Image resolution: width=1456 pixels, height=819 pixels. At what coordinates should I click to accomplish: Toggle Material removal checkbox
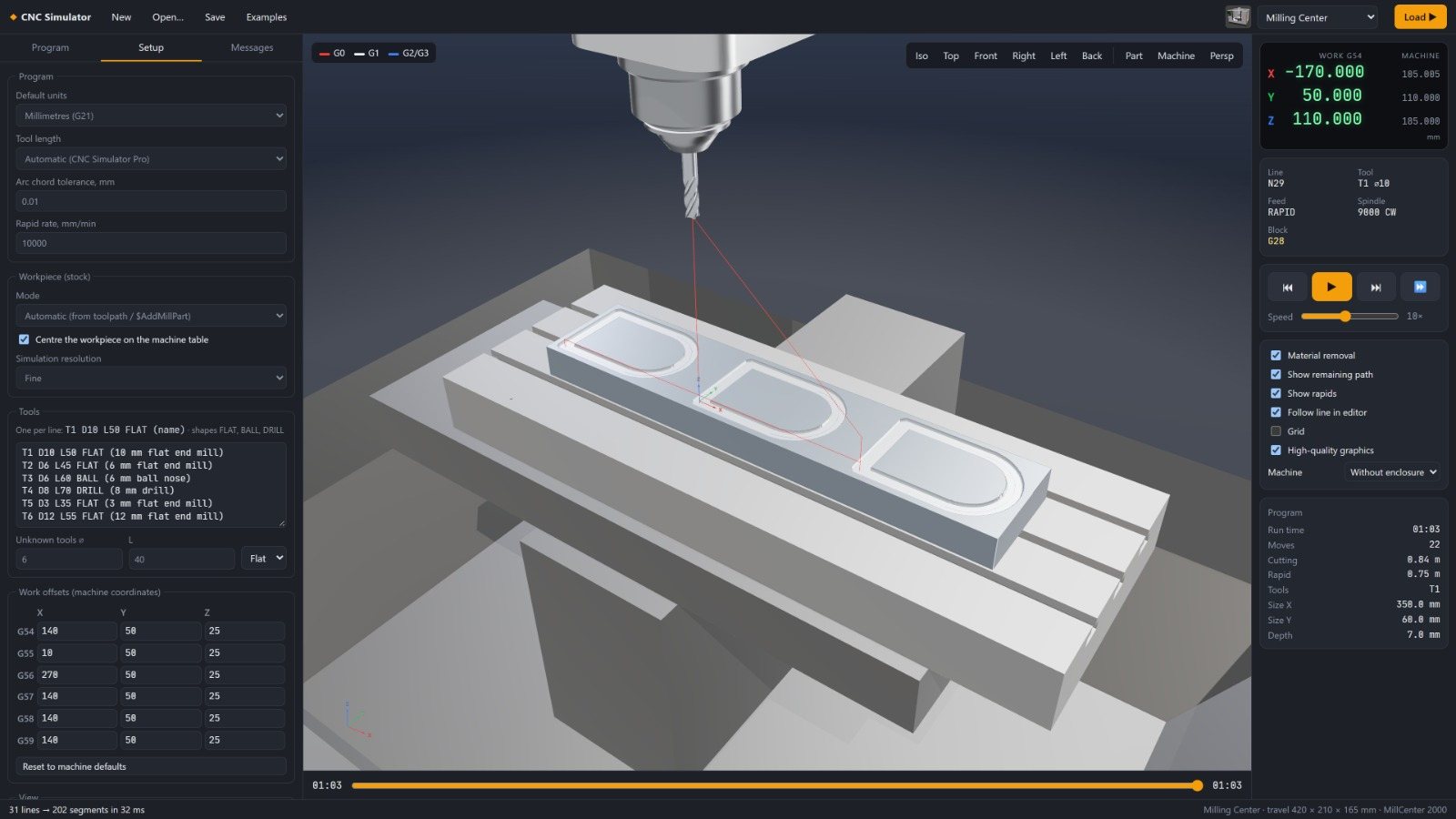pos(1276,355)
